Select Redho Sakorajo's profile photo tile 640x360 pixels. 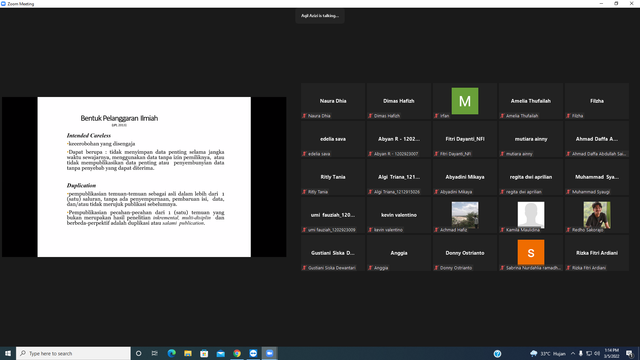tap(597, 215)
